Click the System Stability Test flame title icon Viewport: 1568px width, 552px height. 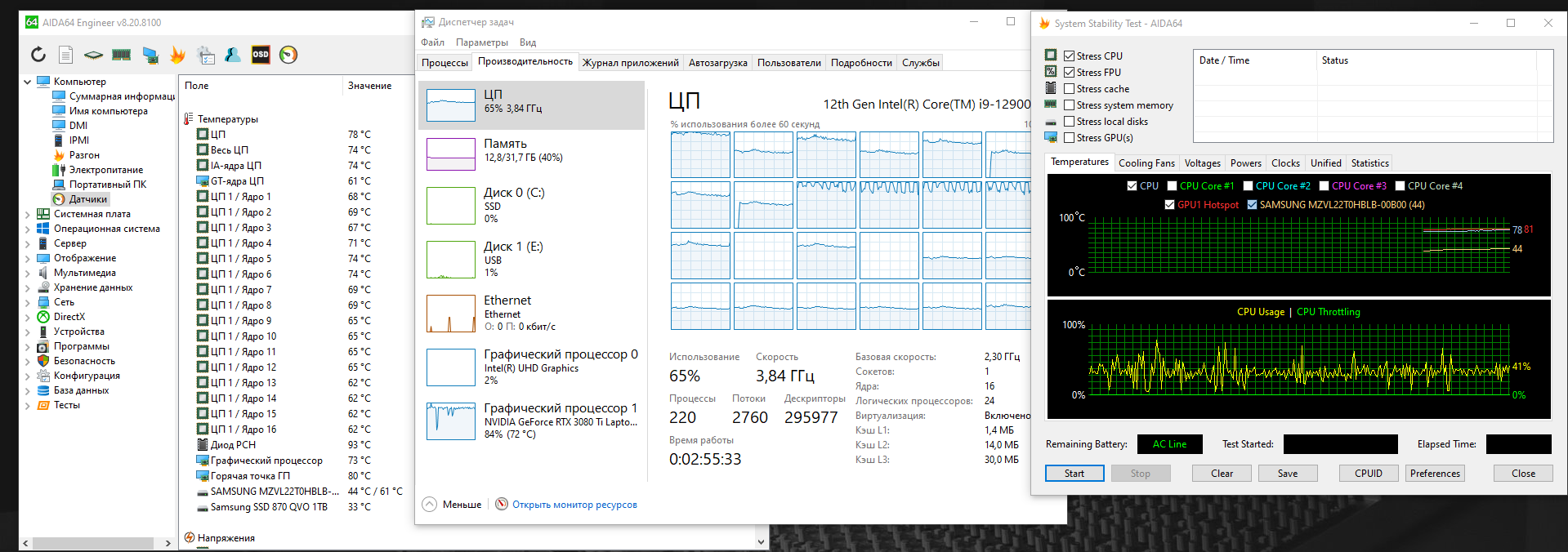tap(1044, 24)
